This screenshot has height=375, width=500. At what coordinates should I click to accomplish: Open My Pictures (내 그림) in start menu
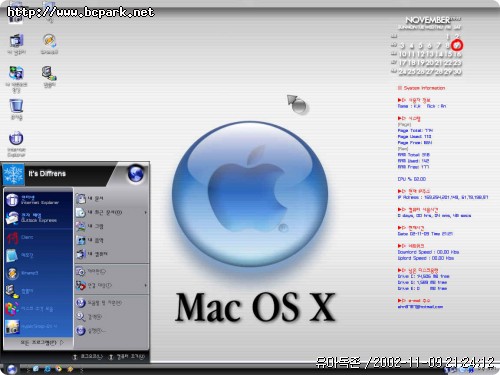coord(111,226)
